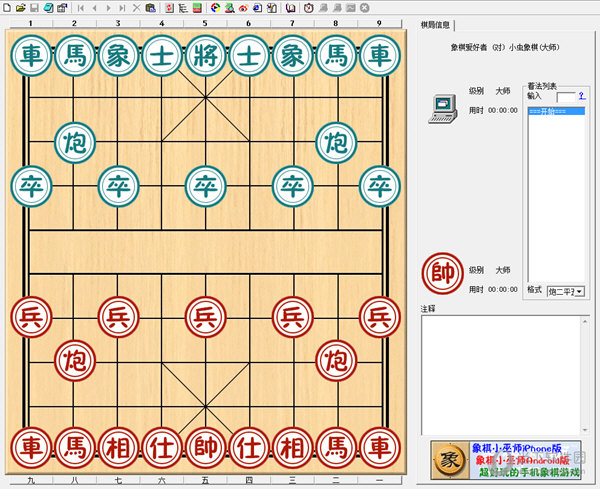
Task: Select the rightmost red 兵 pawn
Action: pos(380,317)
